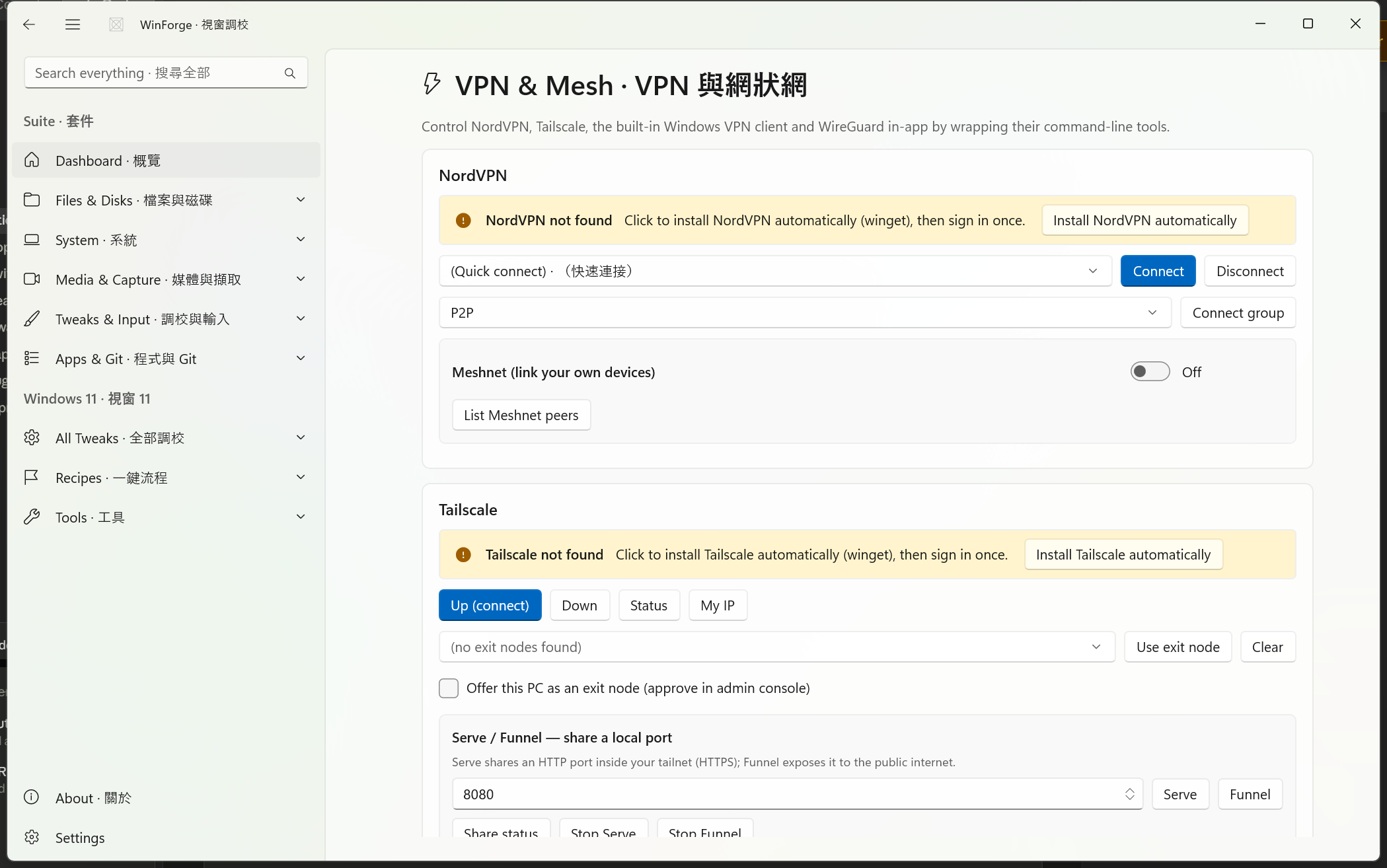Click the Tailscale not found warning icon
Screen dimensions: 1387x868
[463, 555]
